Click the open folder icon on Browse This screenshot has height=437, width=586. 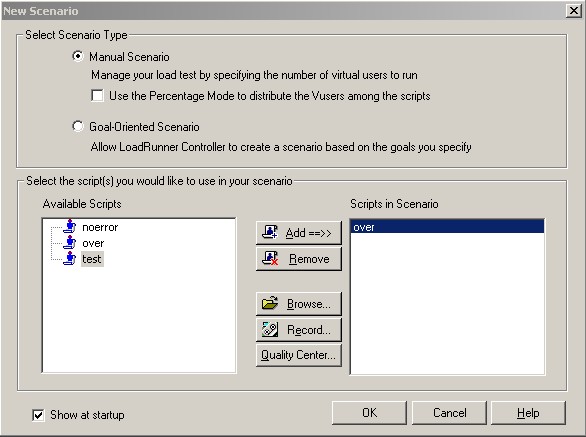[270, 303]
